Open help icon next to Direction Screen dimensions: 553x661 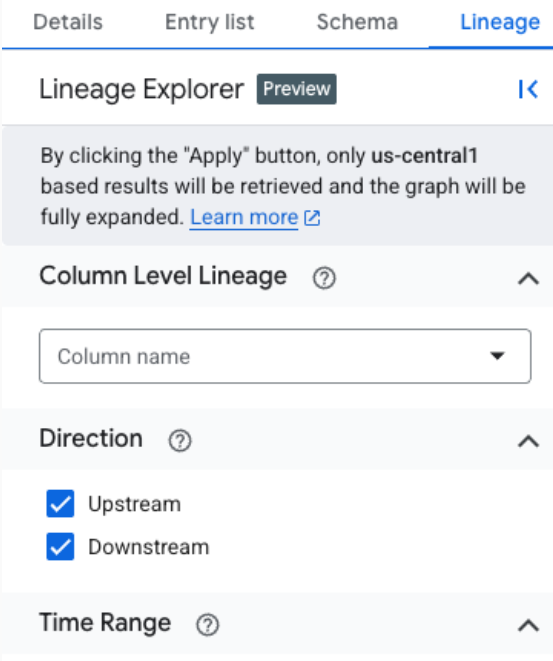pos(180,441)
